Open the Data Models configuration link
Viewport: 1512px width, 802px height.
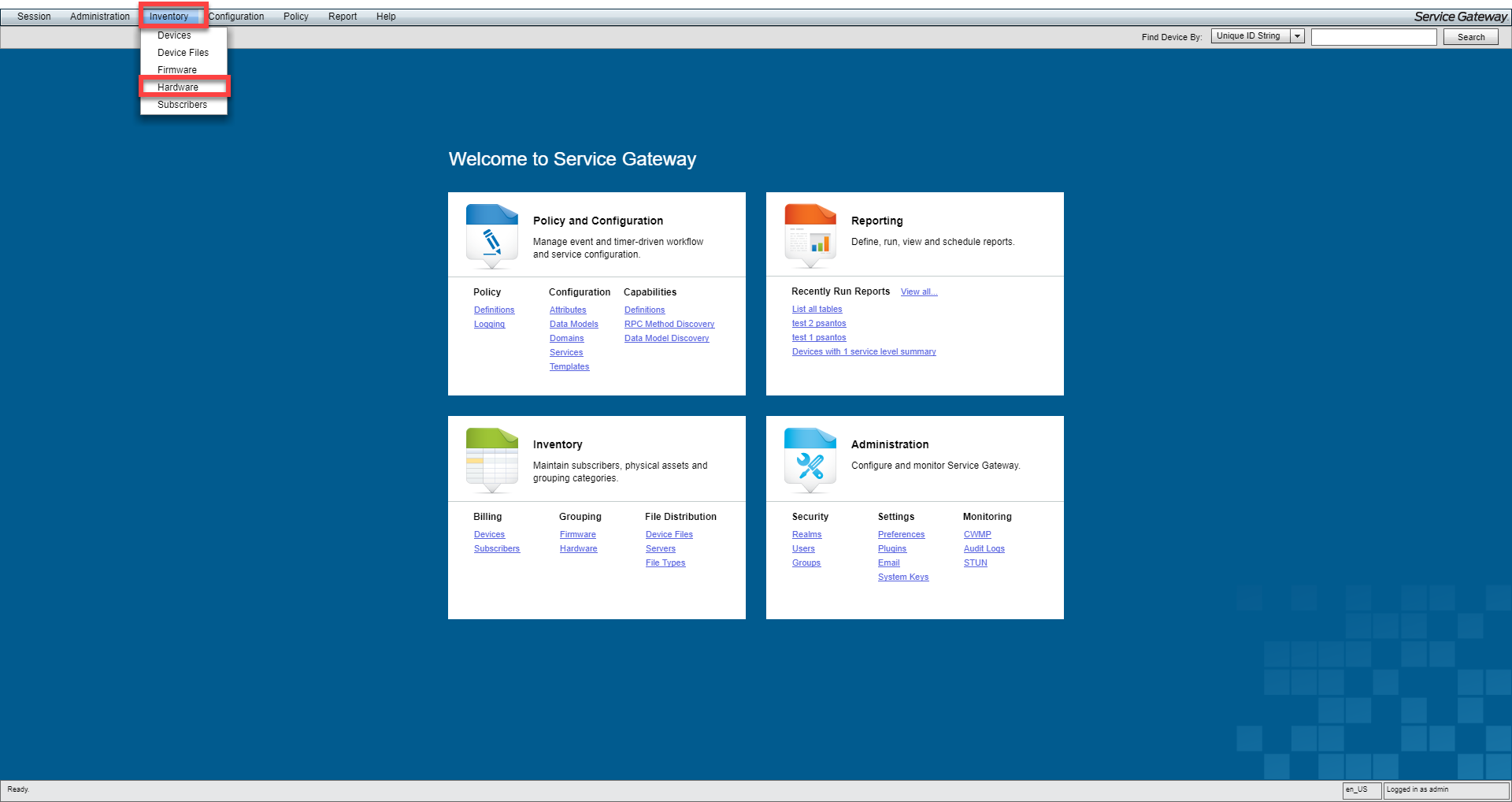[x=573, y=325]
